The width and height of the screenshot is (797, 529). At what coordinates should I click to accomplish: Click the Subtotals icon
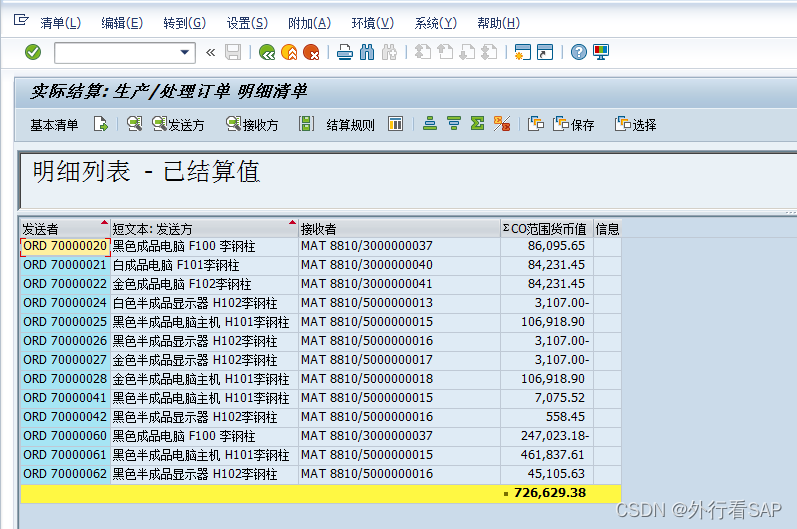502,123
